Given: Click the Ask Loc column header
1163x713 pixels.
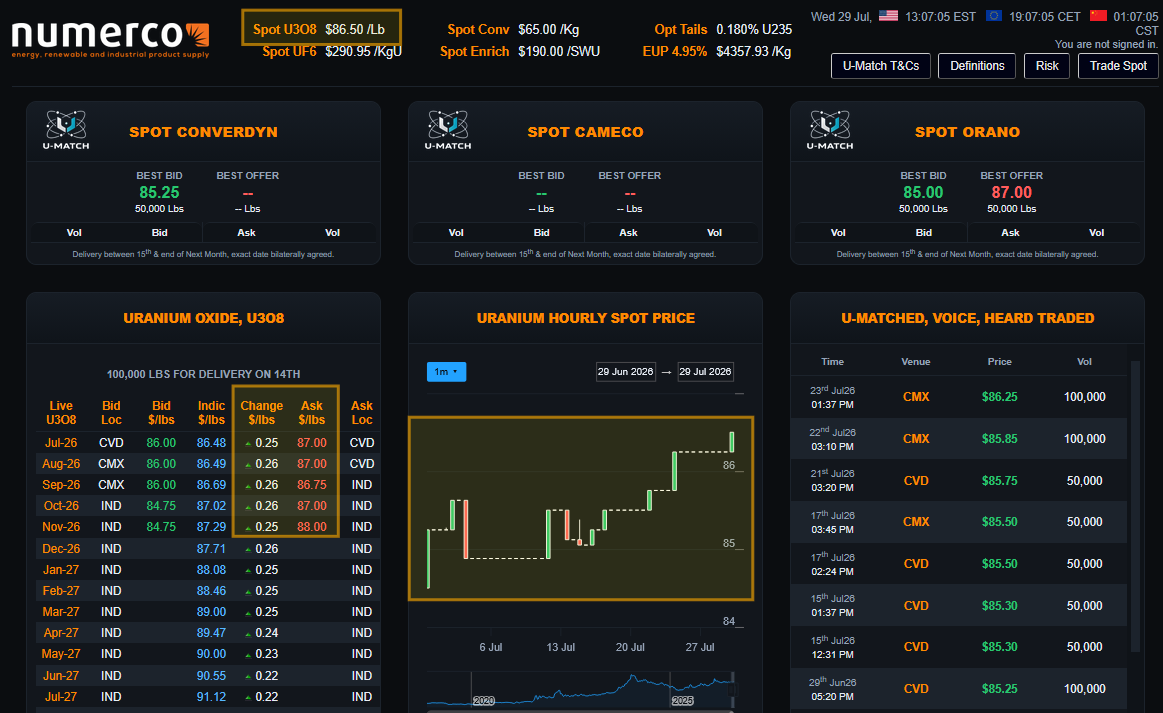Looking at the screenshot, I should point(361,413).
